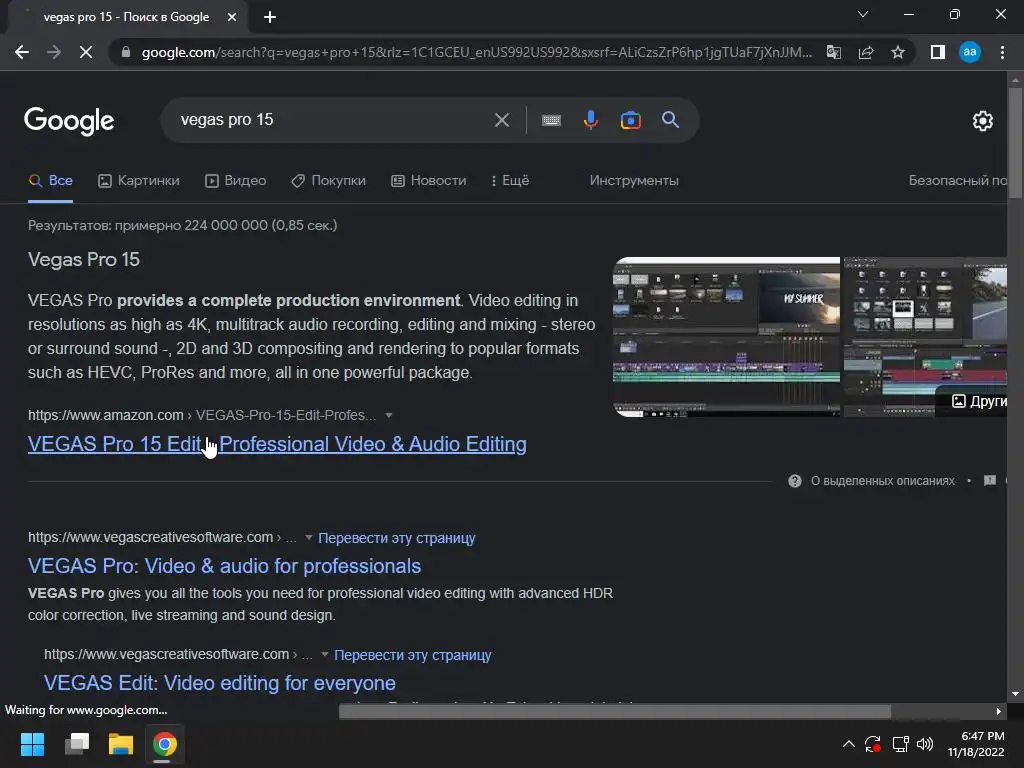Image resolution: width=1024 pixels, height=768 pixels.
Task: Expand options arrow for VEGAS Pro result
Action: [x=308, y=537]
